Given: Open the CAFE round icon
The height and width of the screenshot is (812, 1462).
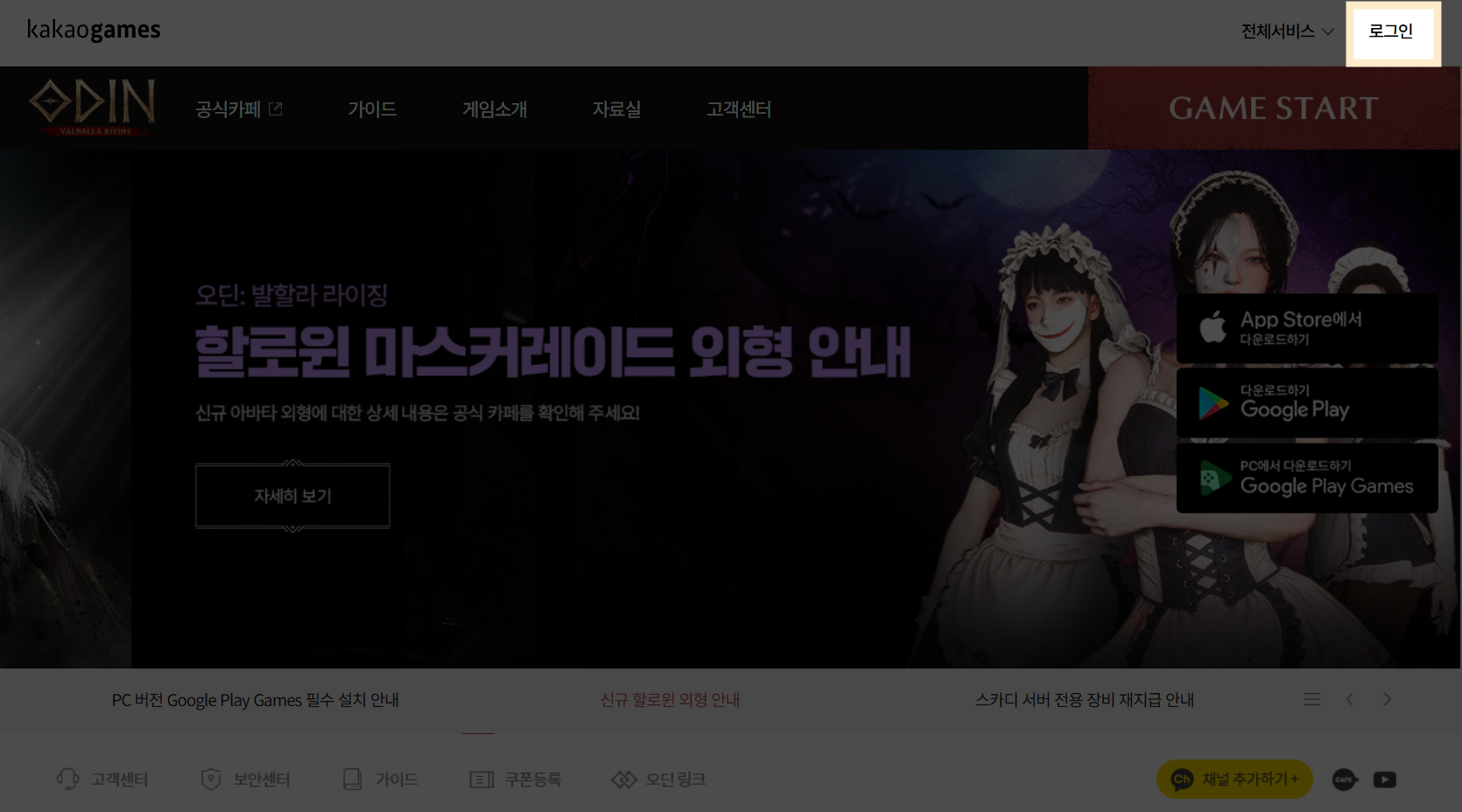Looking at the screenshot, I should (1345, 779).
